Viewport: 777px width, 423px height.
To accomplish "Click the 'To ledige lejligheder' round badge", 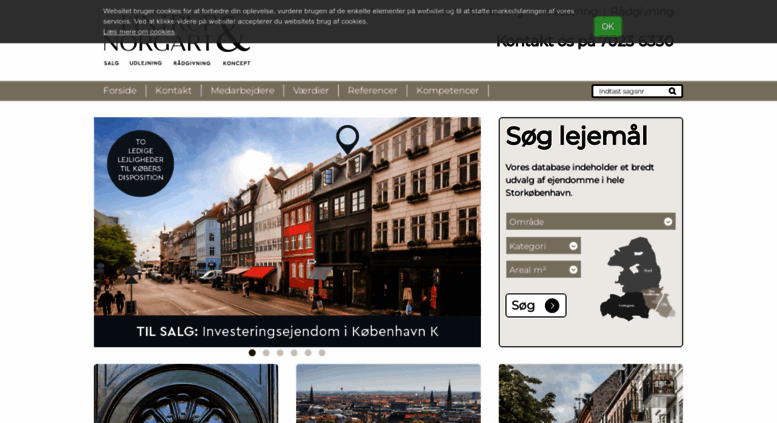I will pos(141,163).
